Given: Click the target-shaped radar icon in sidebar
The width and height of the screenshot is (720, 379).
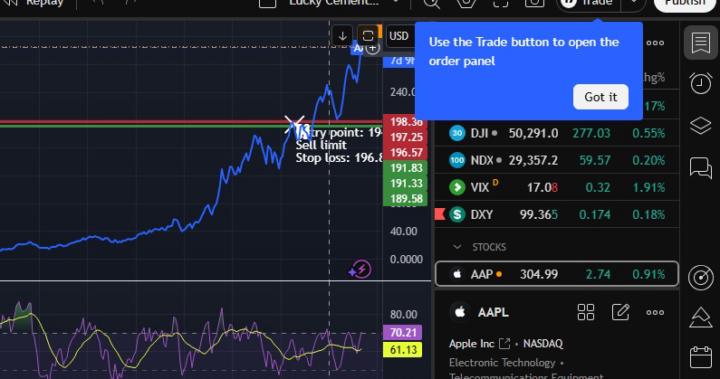Looking at the screenshot, I should 701,277.
